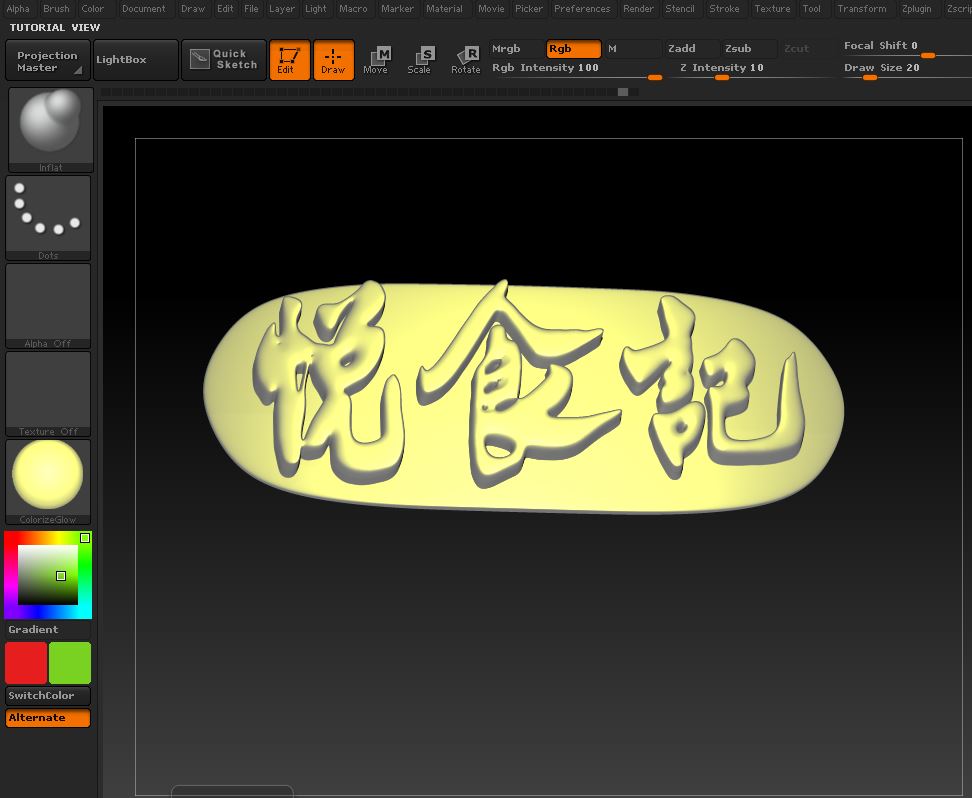Image resolution: width=972 pixels, height=798 pixels.
Task: Enable Mrgb painting mode
Action: point(516,48)
